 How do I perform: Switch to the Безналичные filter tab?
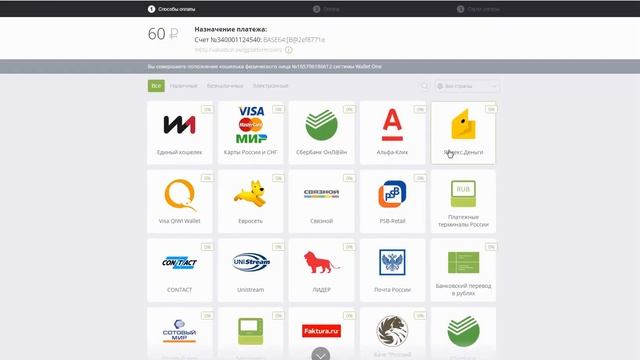tap(225, 86)
